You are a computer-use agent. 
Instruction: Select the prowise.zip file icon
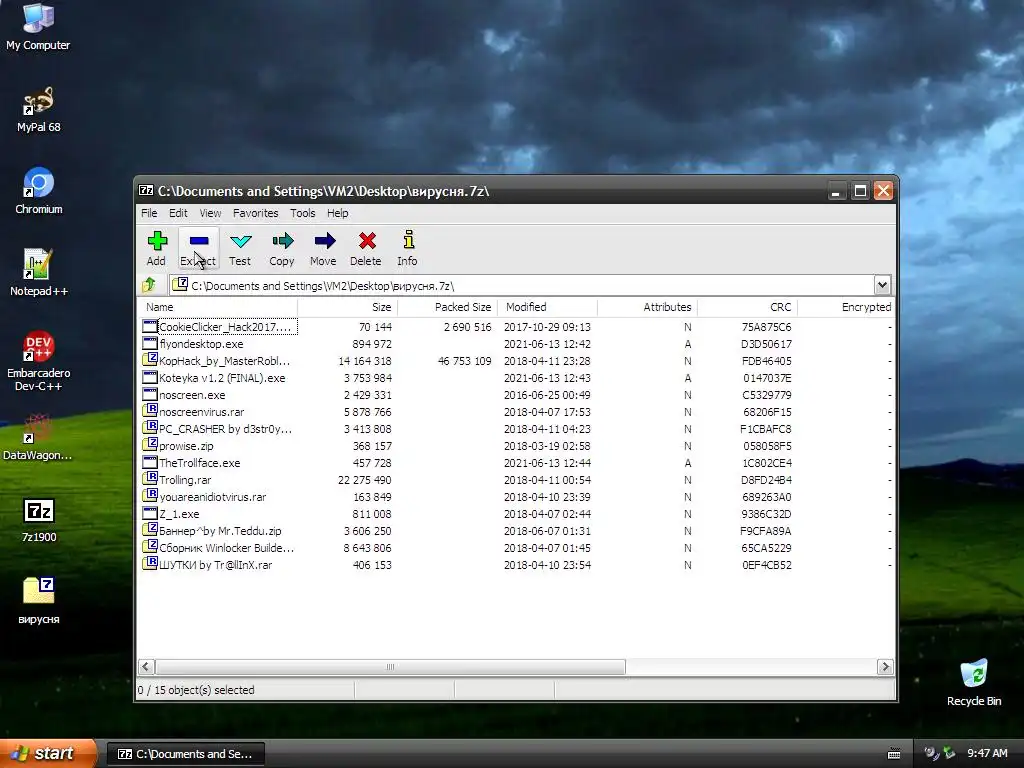pyautogui.click(x=150, y=445)
